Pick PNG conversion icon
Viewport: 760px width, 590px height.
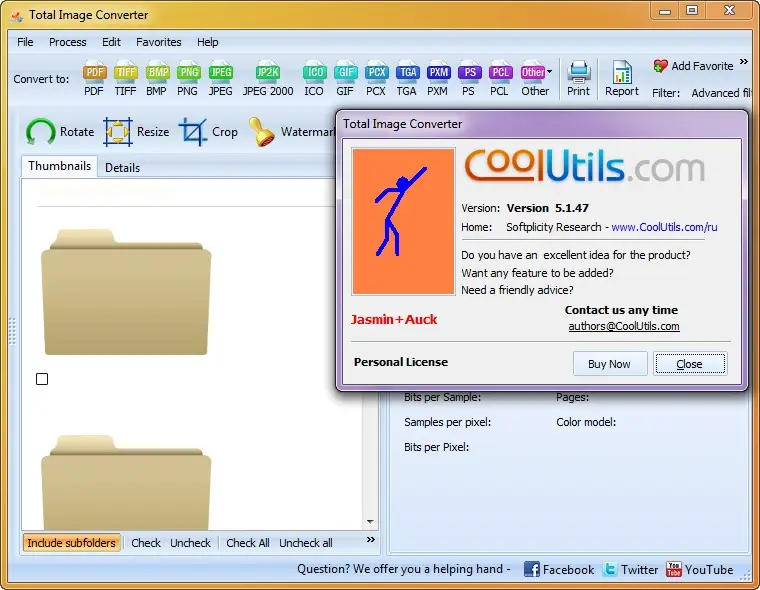point(188,79)
